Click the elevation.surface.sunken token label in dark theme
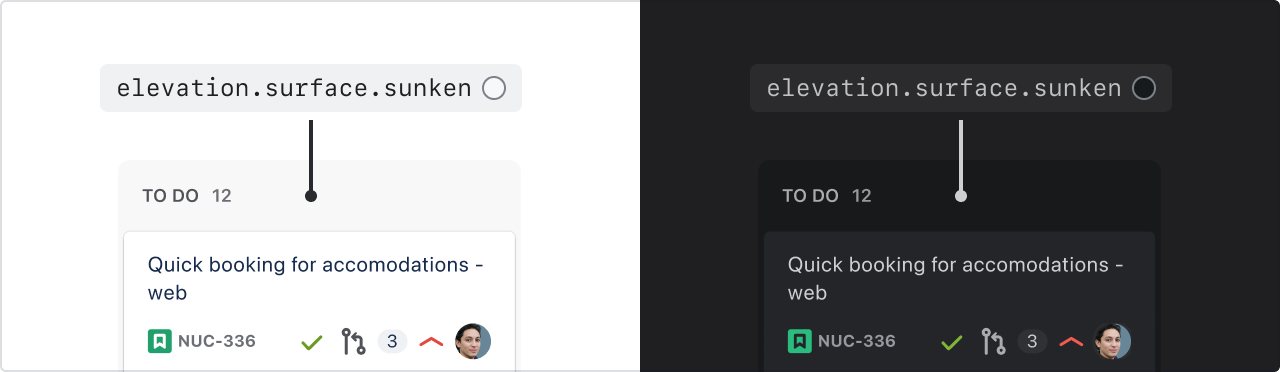The width and height of the screenshot is (1280, 372). coord(944,88)
